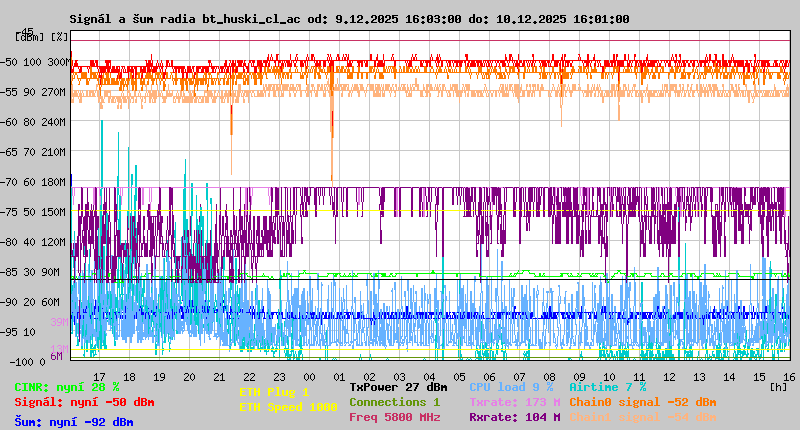This screenshot has width=800, height=430.
Task: Click the TxPower 27 dBm label
Action: pos(398,387)
